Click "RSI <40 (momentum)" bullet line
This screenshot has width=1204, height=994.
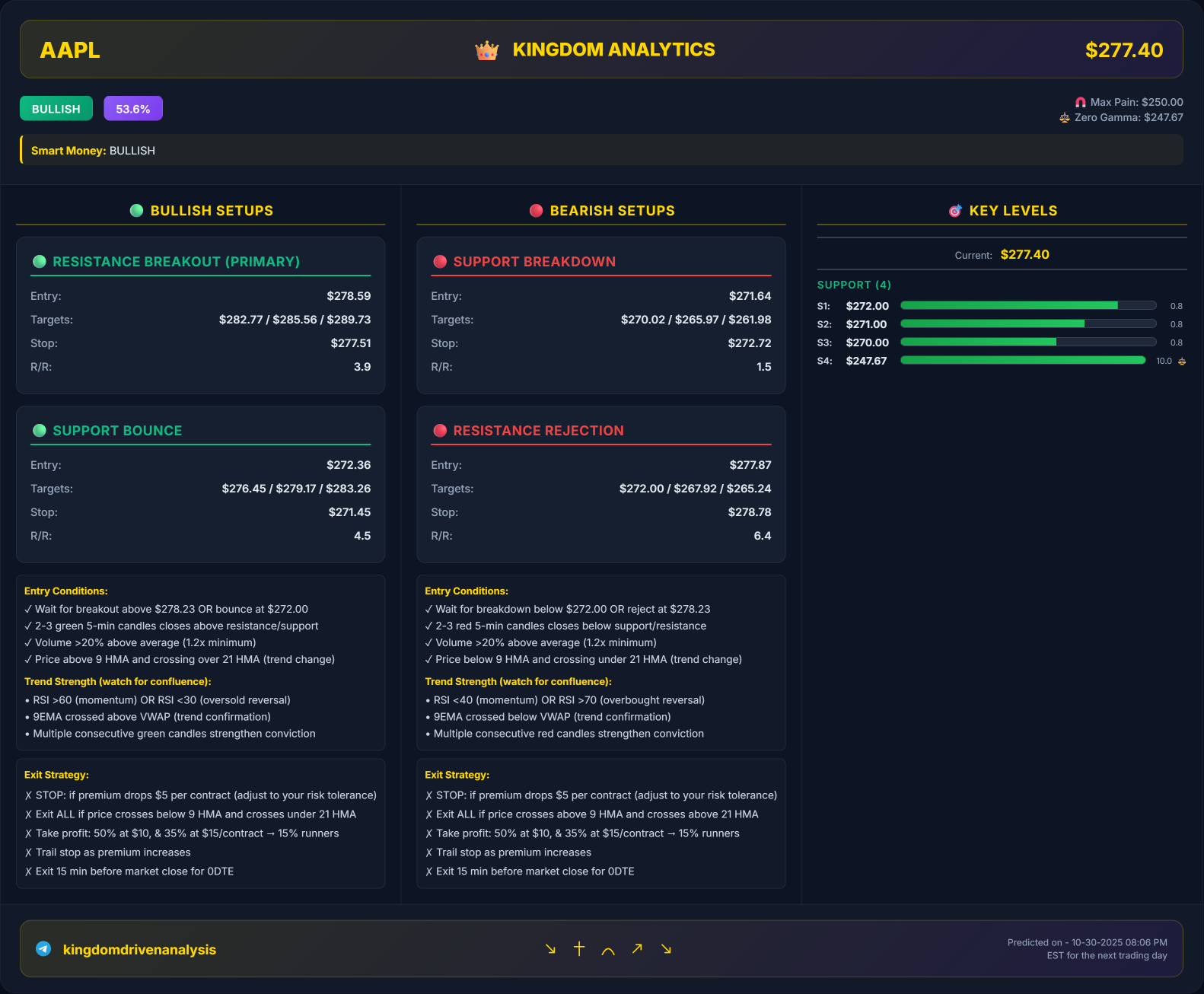(565, 700)
